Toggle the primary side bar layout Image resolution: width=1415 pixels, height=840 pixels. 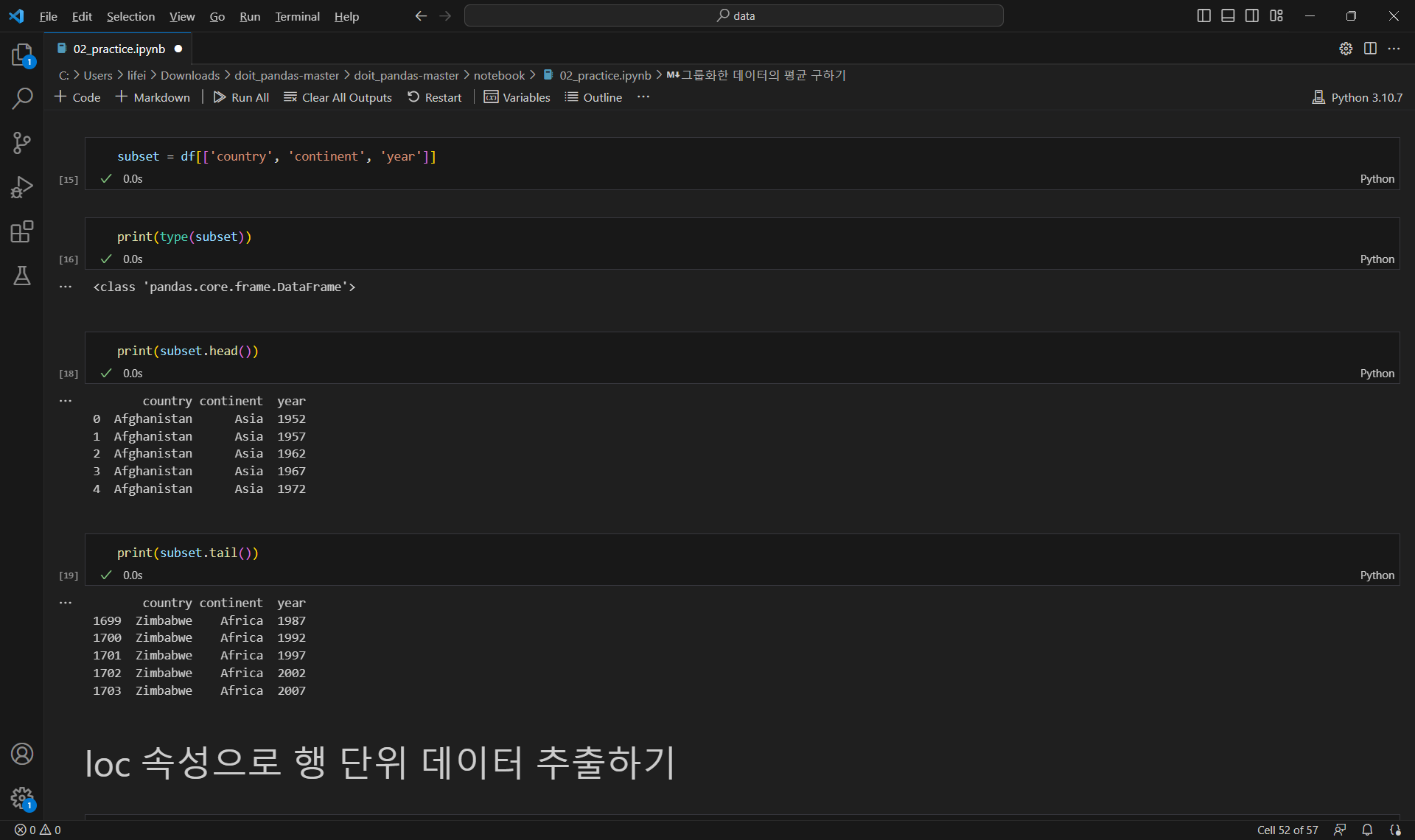(1203, 15)
